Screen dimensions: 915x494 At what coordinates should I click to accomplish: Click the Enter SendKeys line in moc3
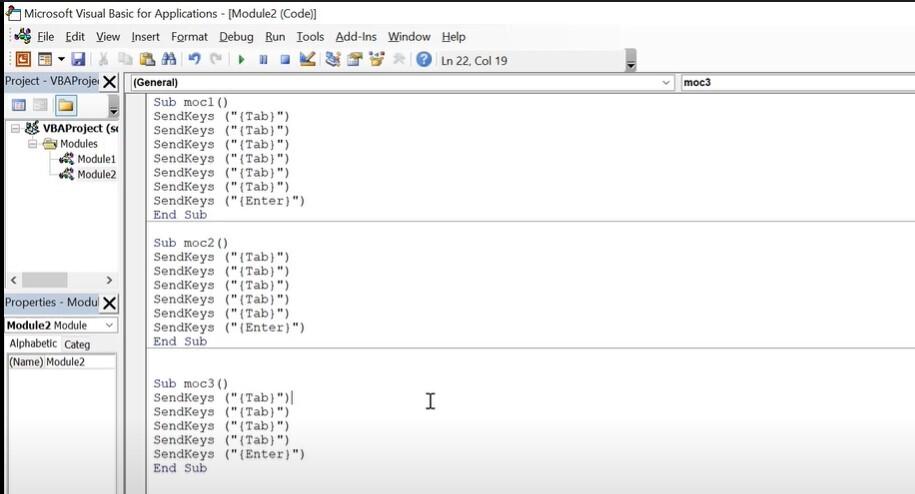pos(229,454)
